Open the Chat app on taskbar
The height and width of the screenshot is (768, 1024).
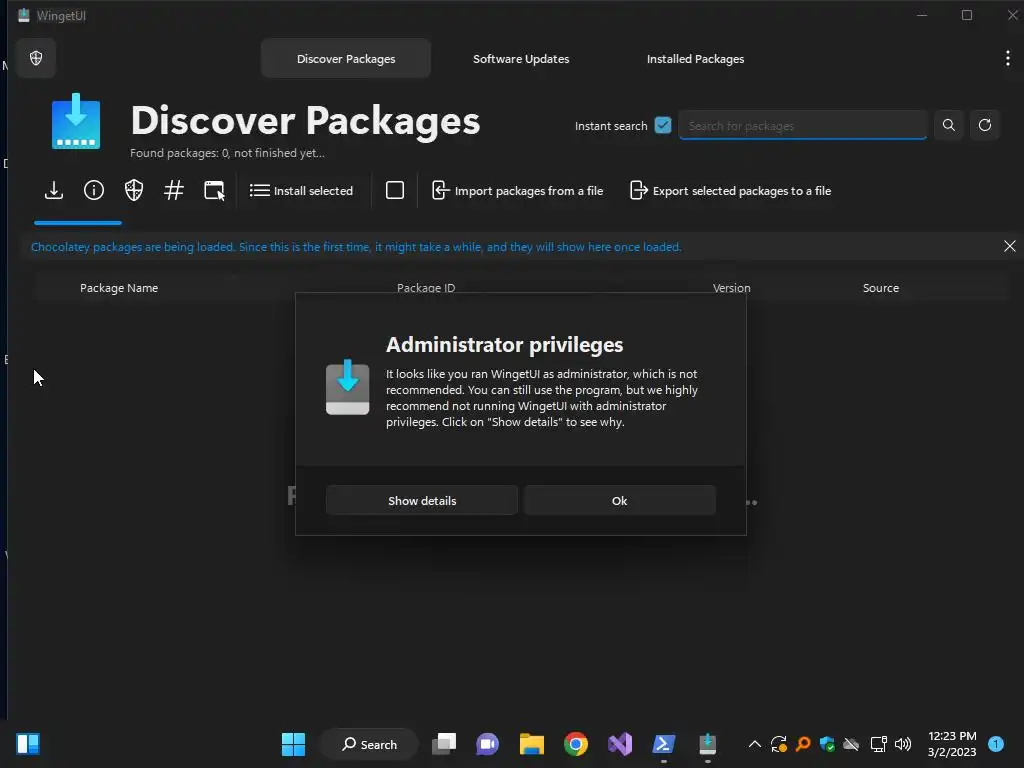pos(487,744)
